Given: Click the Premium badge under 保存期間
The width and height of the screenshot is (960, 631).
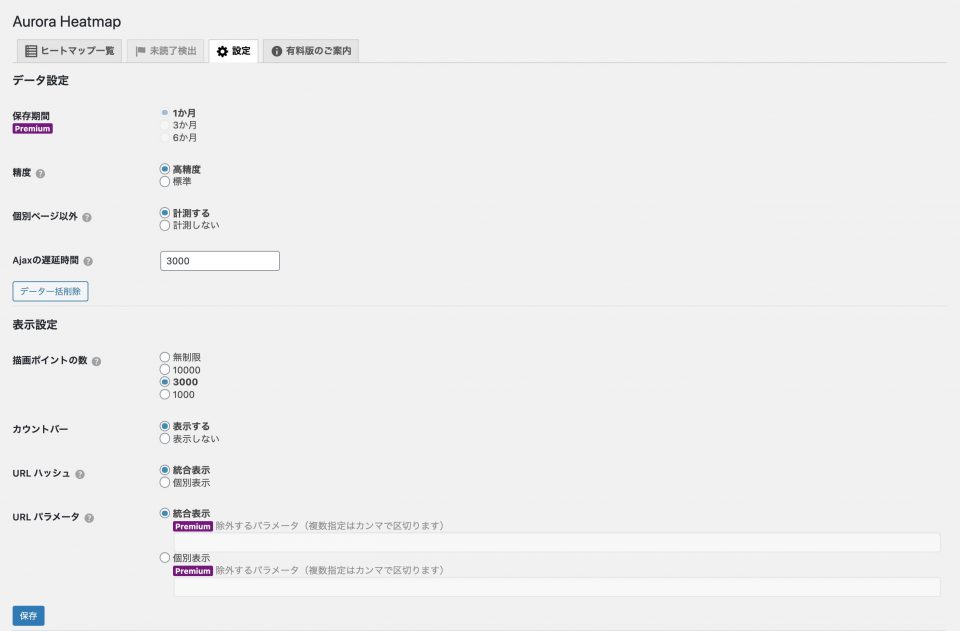Looking at the screenshot, I should coord(32,129).
